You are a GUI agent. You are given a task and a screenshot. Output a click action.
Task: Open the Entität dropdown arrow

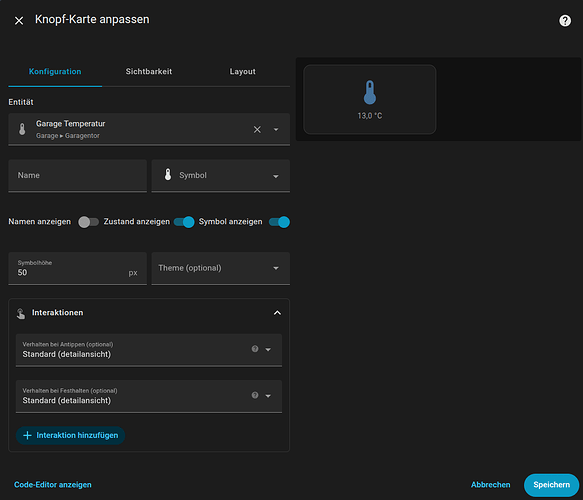pyautogui.click(x=276, y=129)
